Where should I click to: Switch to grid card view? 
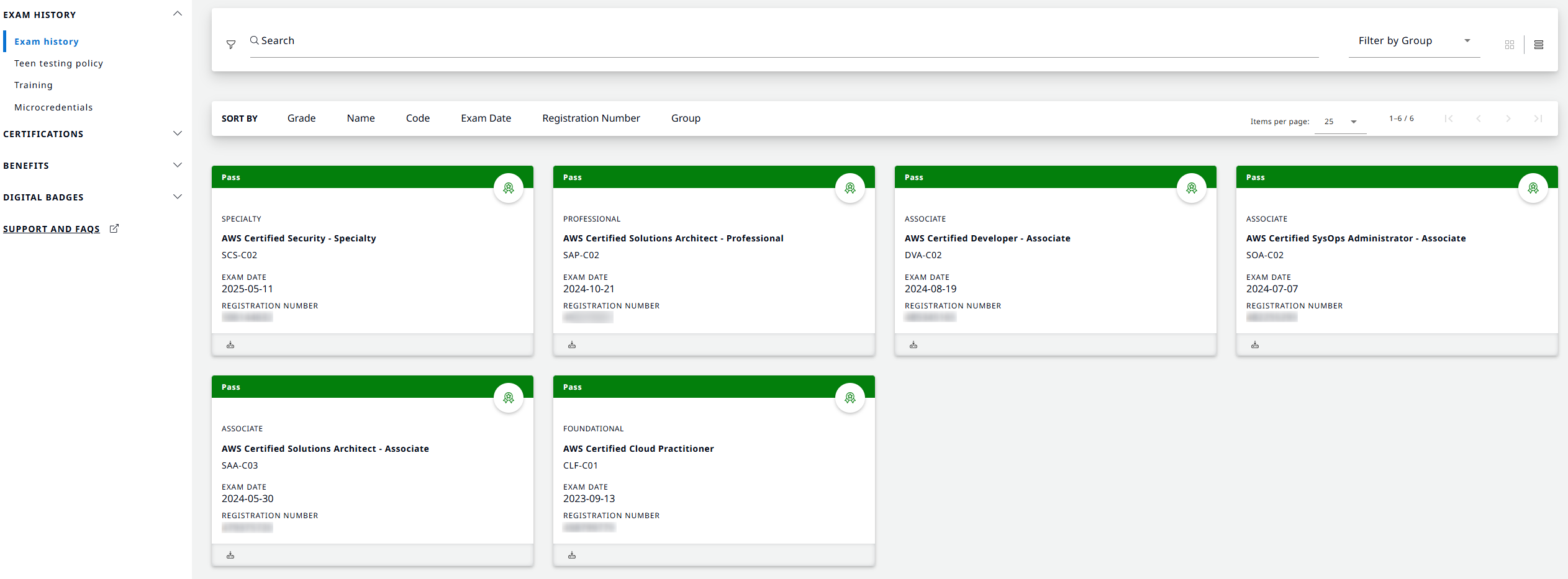(x=1510, y=45)
